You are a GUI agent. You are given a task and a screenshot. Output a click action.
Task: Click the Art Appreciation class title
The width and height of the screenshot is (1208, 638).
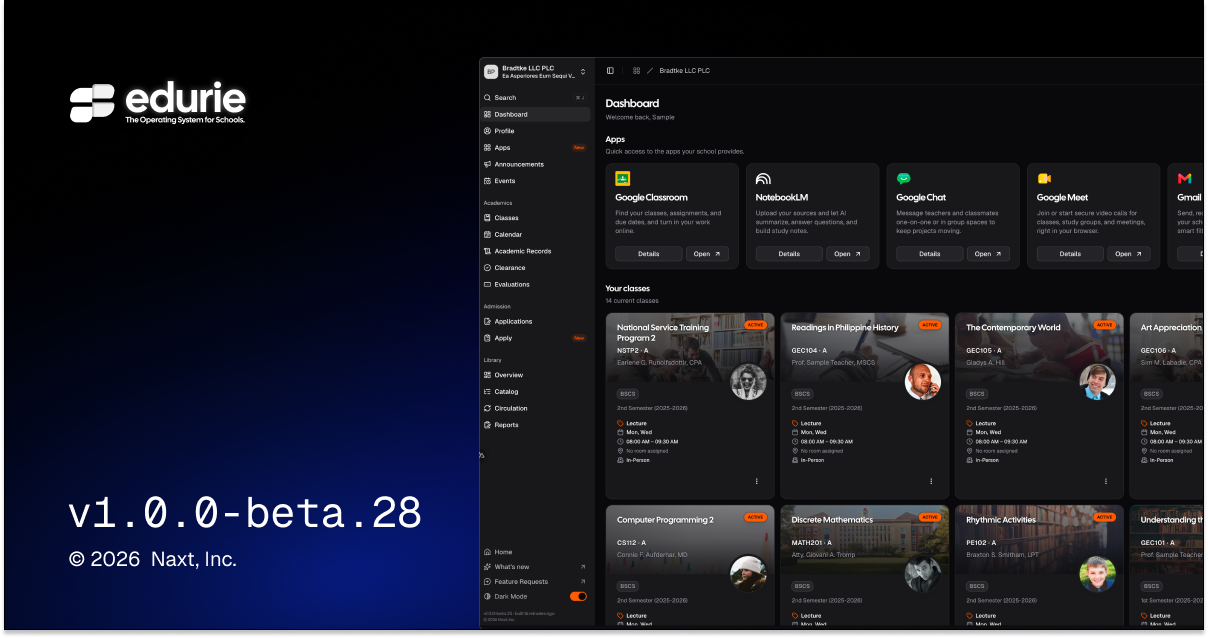[x=1171, y=328]
